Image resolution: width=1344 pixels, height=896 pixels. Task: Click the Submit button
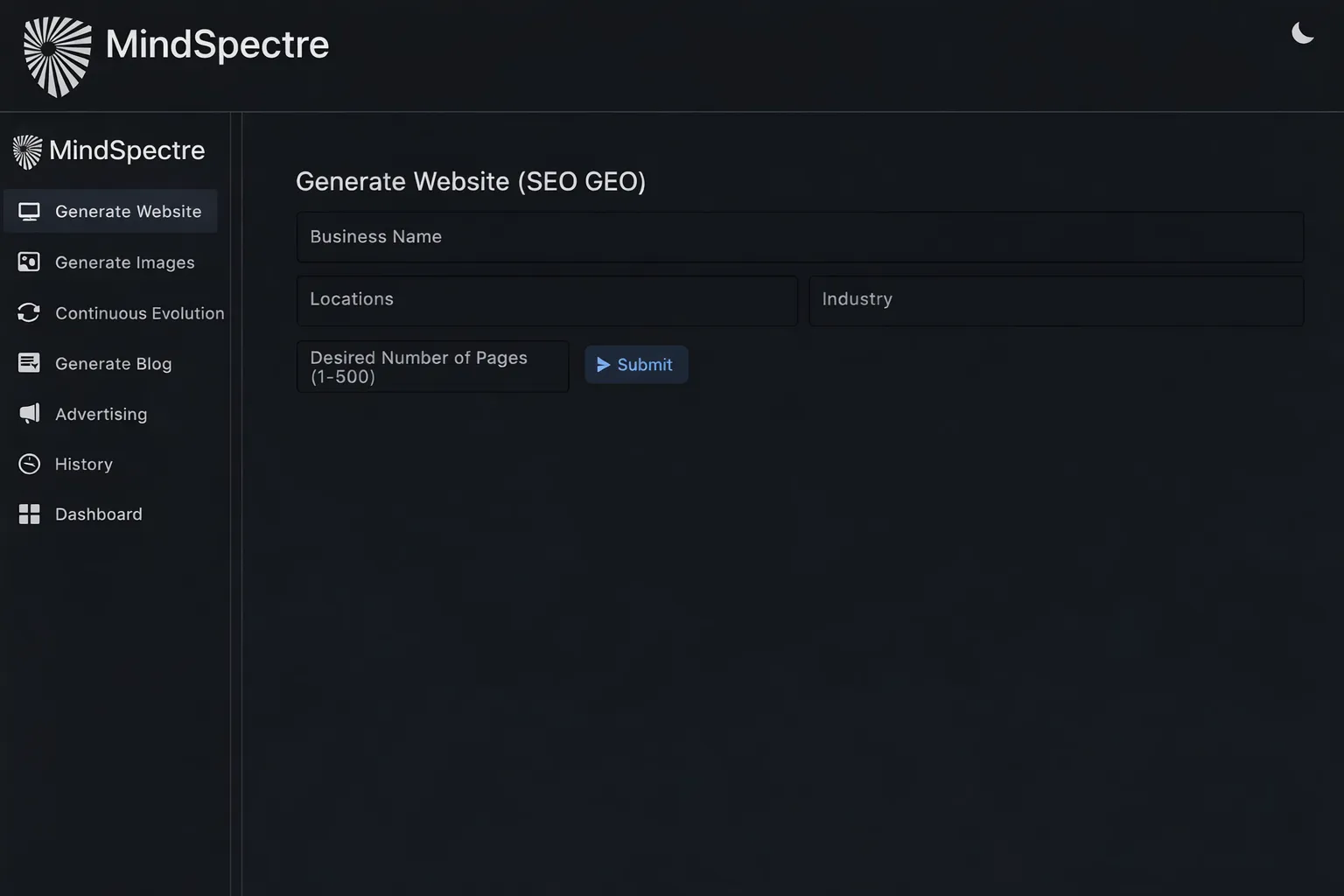tap(636, 364)
